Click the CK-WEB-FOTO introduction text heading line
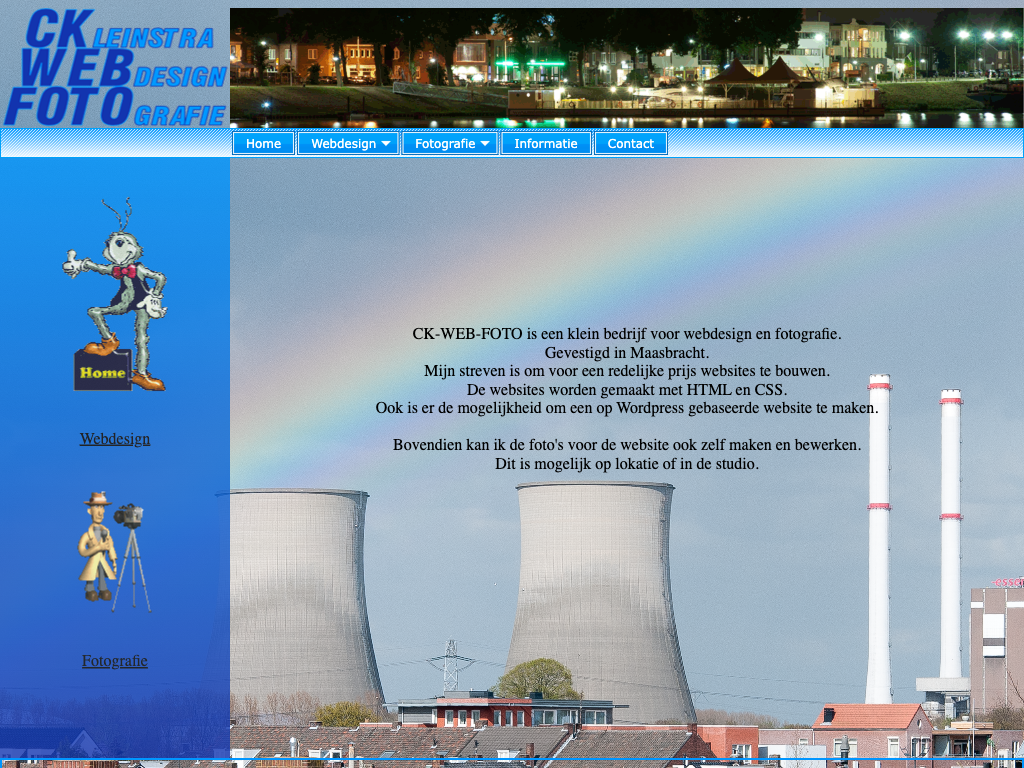 pos(627,334)
